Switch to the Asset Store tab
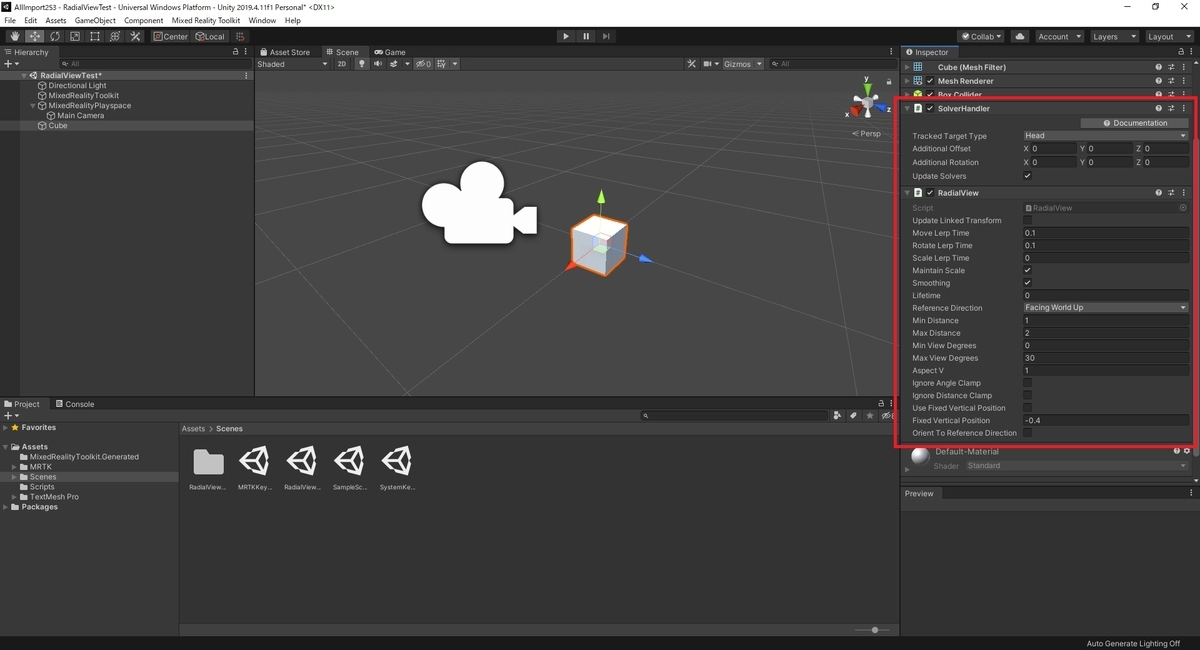The image size is (1200, 650). [285, 52]
